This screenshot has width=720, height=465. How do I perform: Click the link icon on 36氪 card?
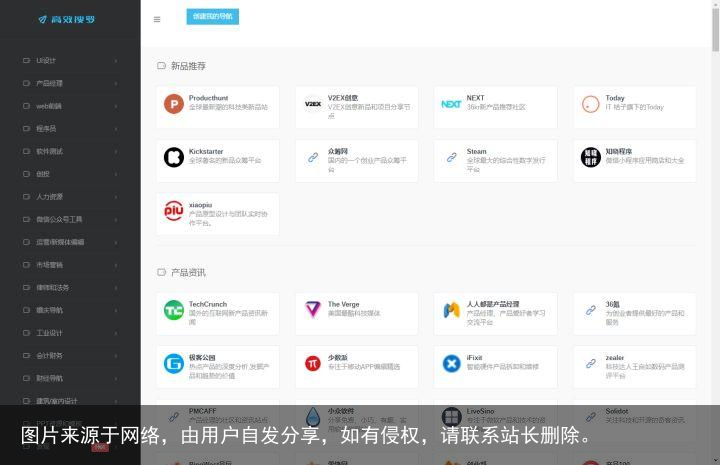coord(591,310)
